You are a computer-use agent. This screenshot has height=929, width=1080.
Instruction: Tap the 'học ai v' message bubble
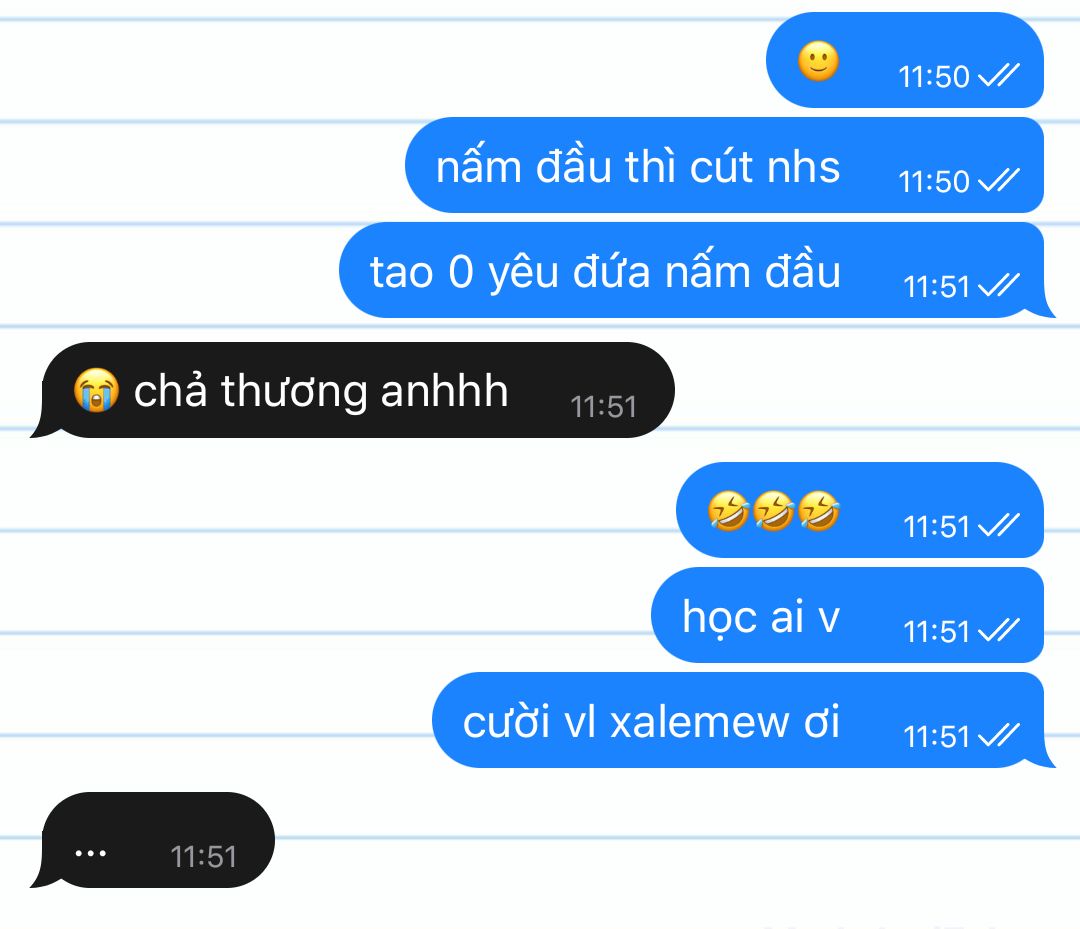pos(847,615)
